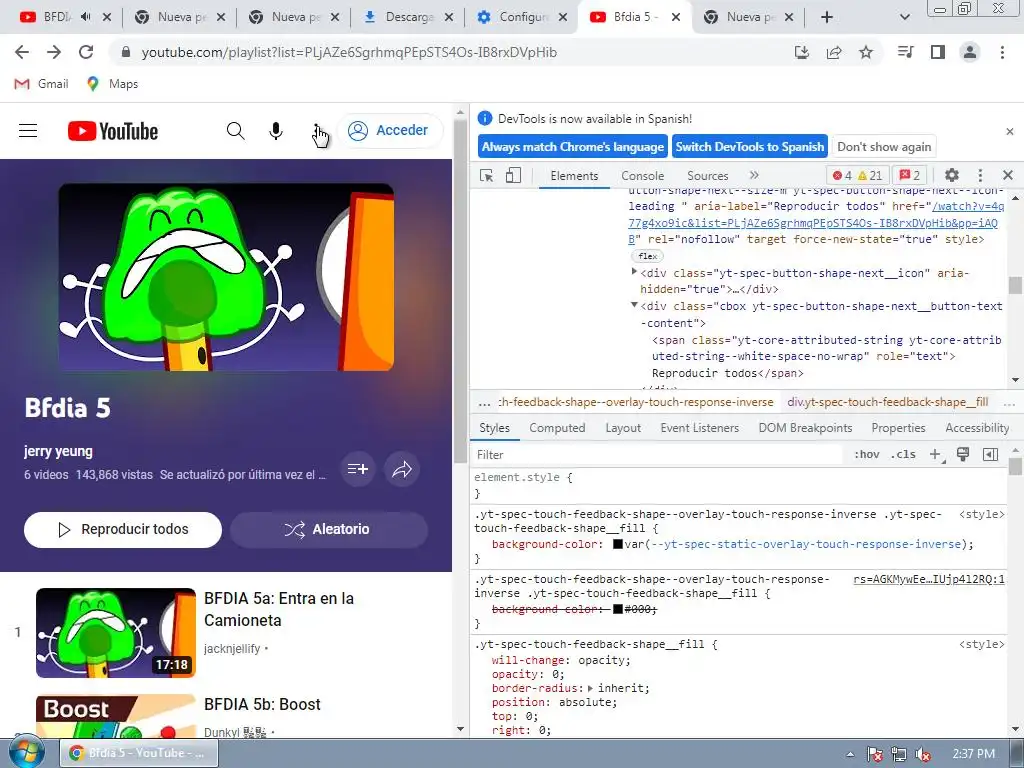This screenshot has height=768, width=1024.
Task: Open the Event Listeners tab
Action: tap(699, 428)
